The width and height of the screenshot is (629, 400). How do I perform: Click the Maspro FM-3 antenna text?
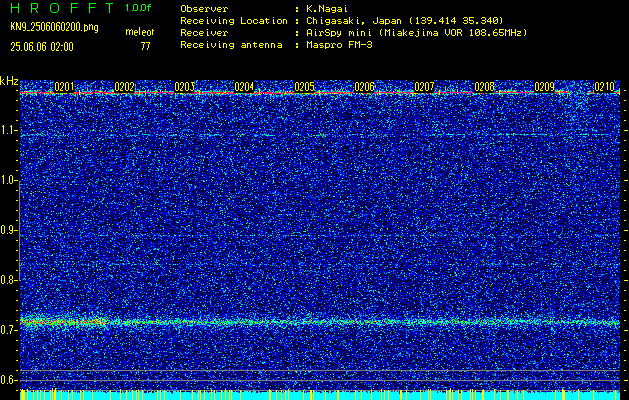(x=339, y=45)
